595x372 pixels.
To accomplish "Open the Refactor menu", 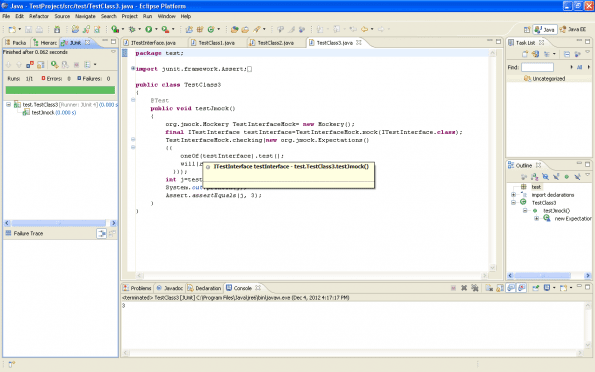I will [x=39, y=16].
